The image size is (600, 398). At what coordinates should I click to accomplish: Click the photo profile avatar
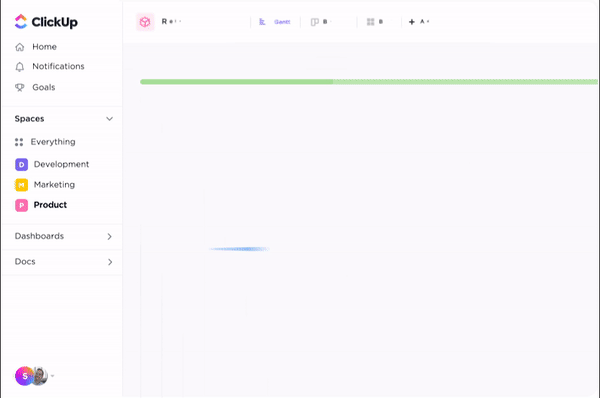click(40, 376)
